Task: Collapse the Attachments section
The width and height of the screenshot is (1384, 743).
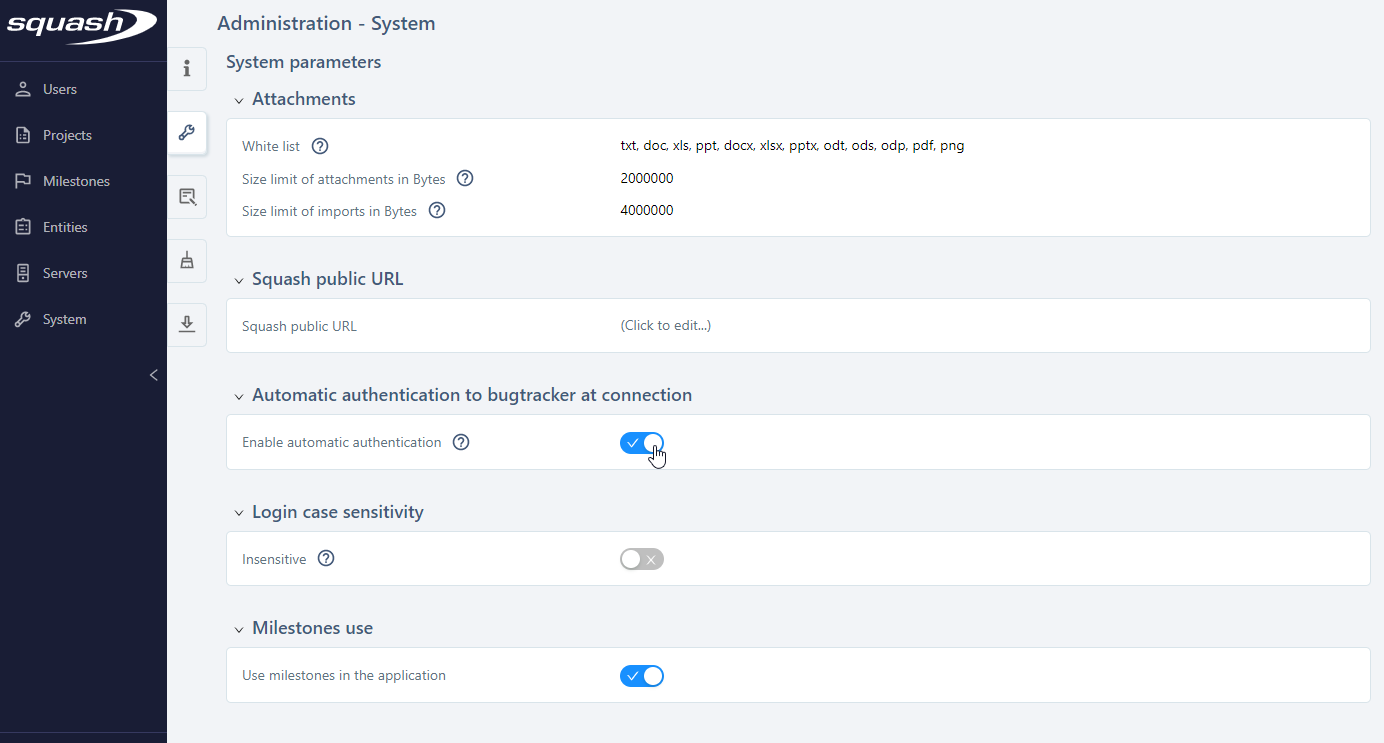Action: (x=239, y=100)
